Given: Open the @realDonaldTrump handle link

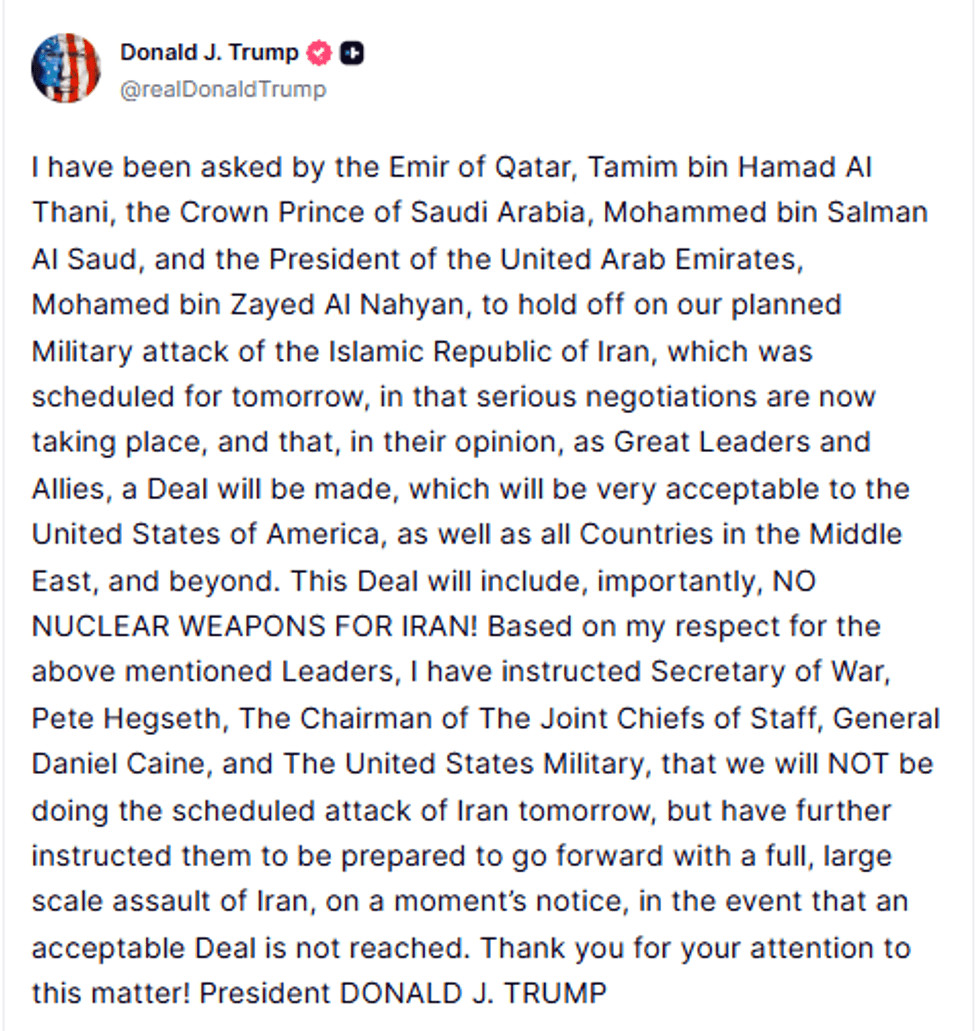Looking at the screenshot, I should [223, 89].
